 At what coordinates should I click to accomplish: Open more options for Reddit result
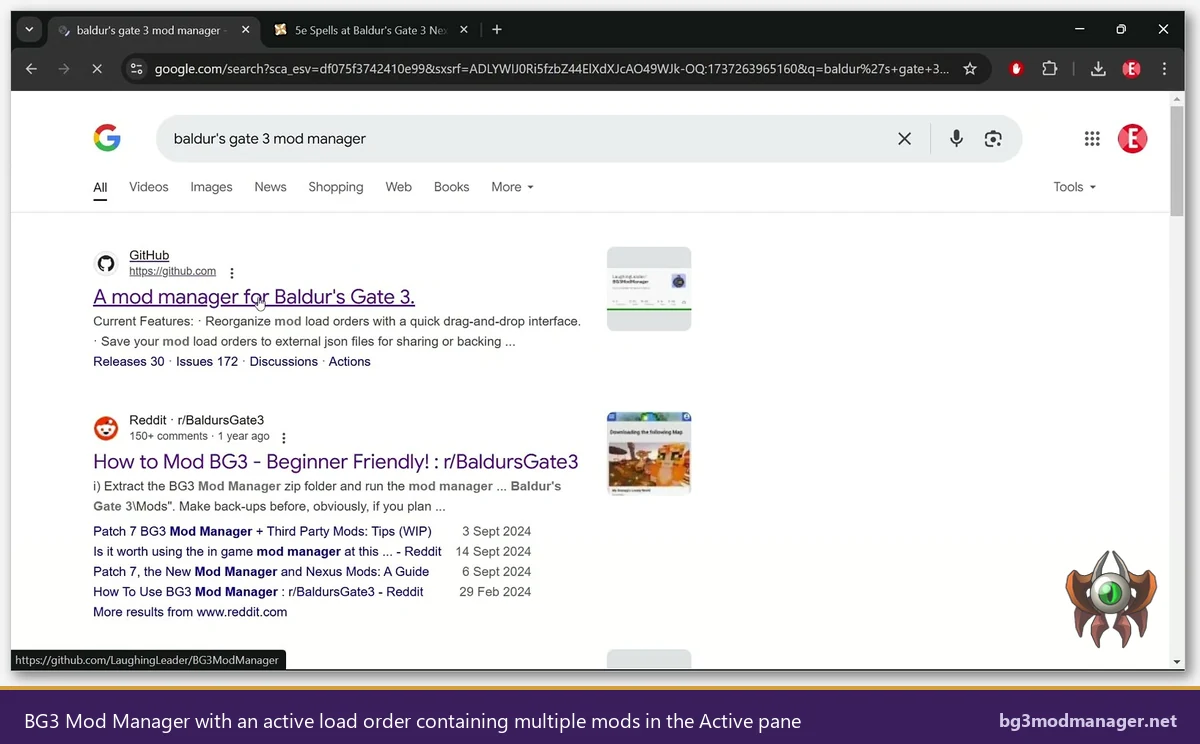pos(284,438)
